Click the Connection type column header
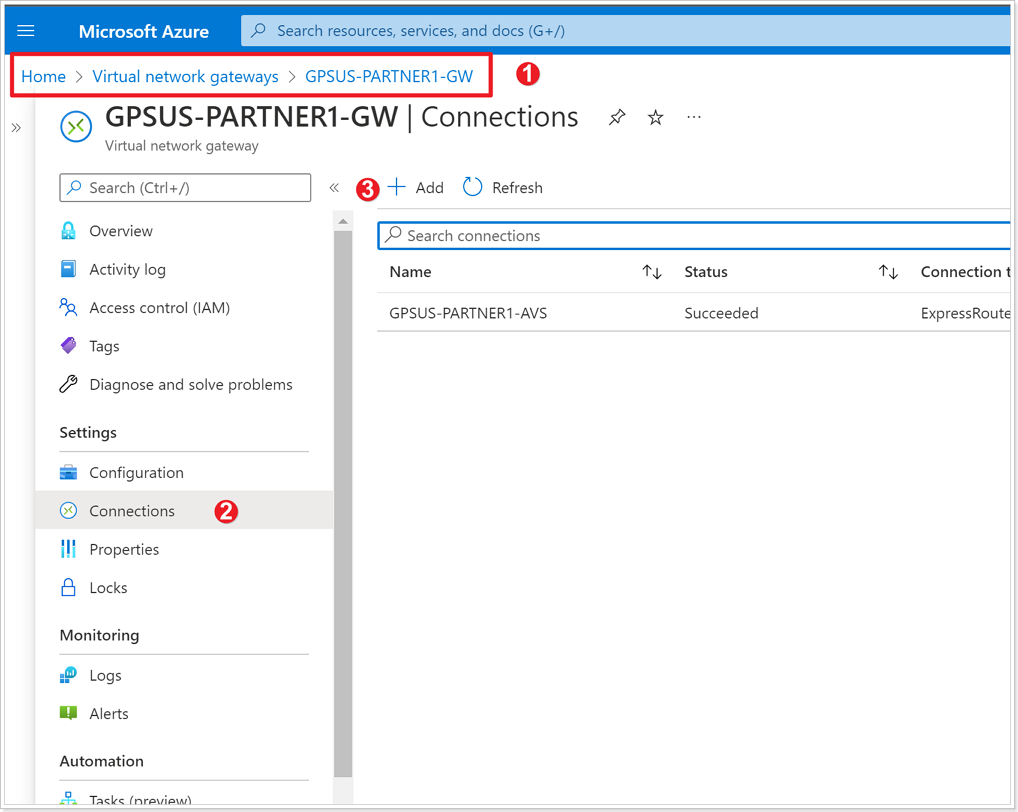This screenshot has height=812, width=1018. click(x=965, y=272)
